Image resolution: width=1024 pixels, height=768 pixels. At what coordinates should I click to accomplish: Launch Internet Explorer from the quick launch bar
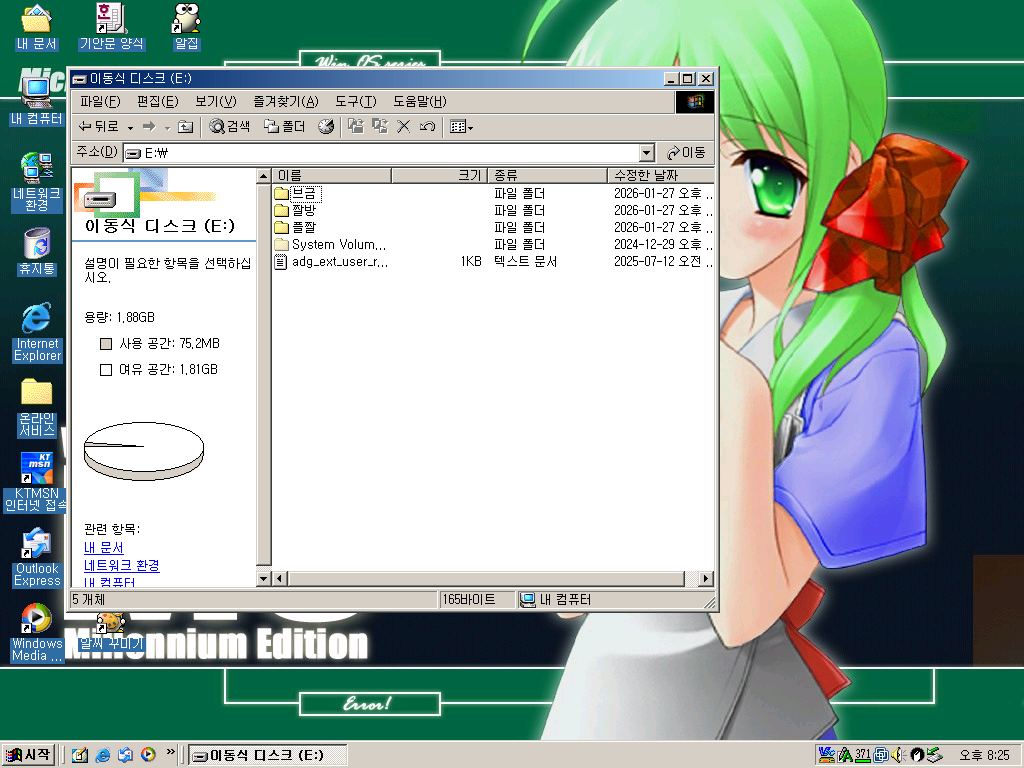[x=102, y=755]
